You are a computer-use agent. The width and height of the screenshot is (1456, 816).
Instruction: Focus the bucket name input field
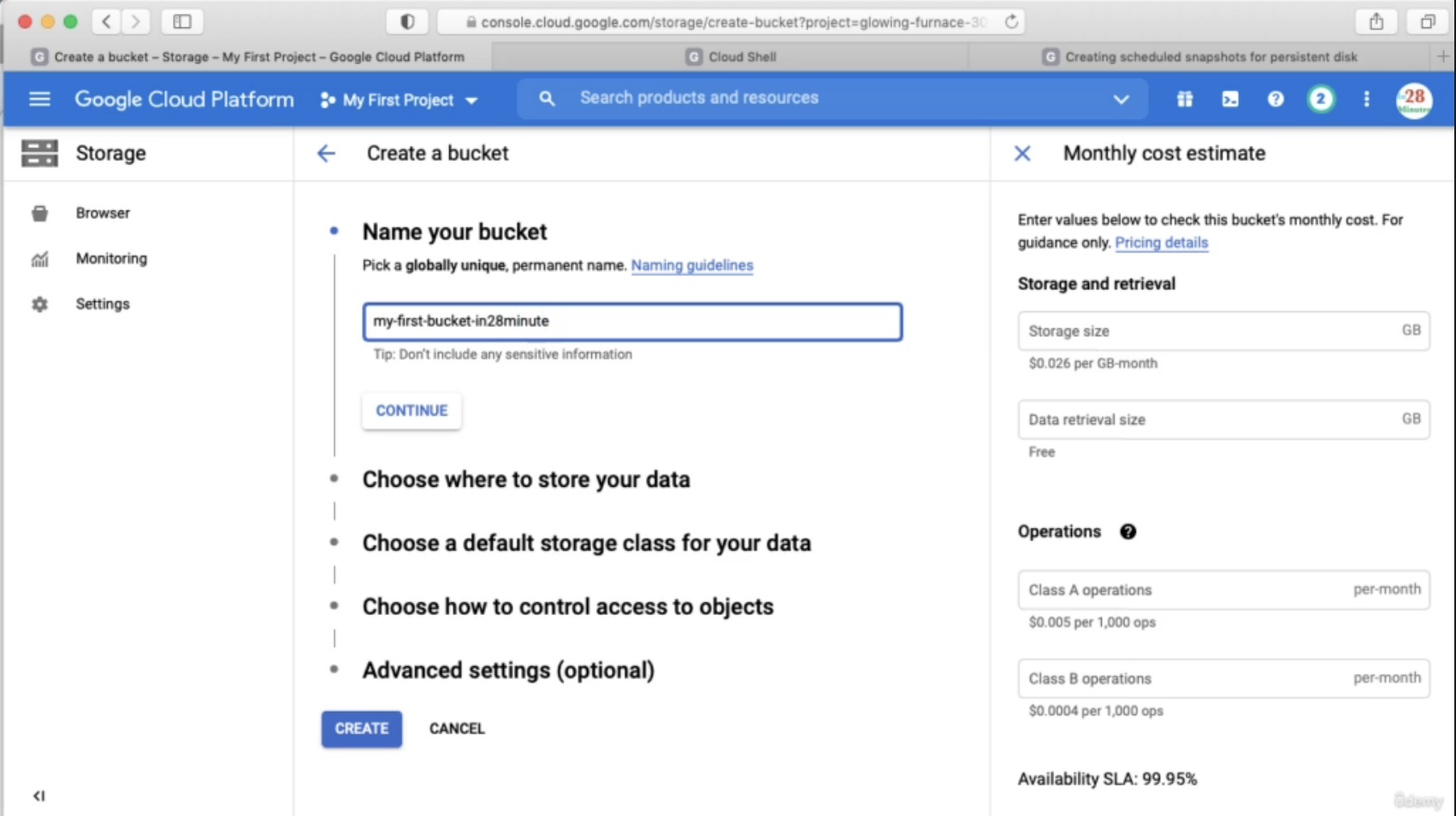pos(632,322)
